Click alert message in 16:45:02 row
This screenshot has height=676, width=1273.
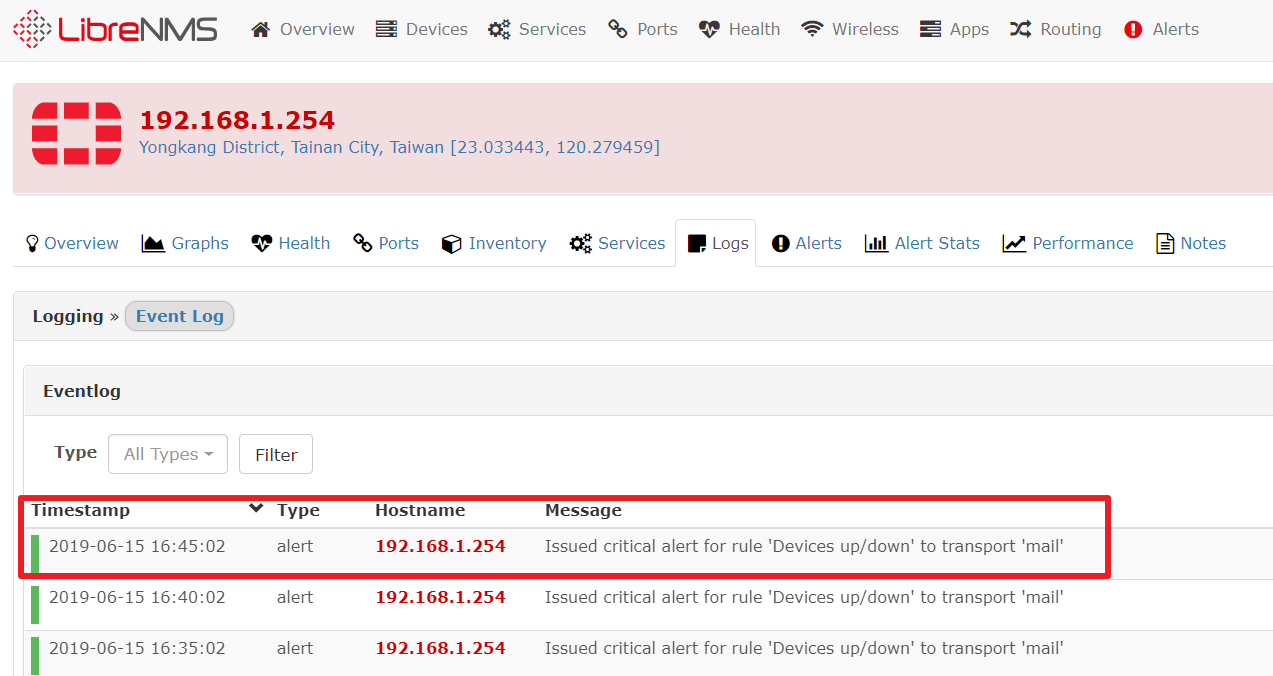point(804,546)
